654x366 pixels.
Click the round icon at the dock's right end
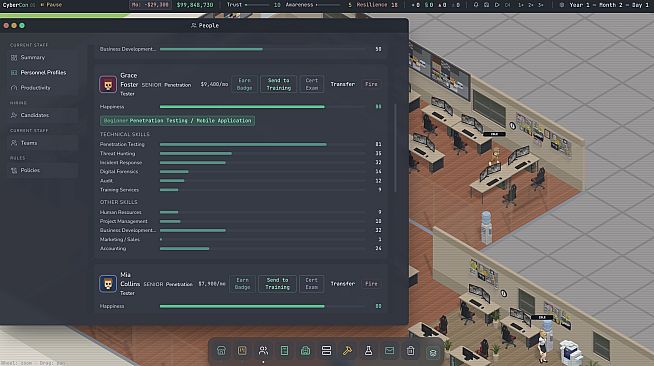[x=433, y=352]
